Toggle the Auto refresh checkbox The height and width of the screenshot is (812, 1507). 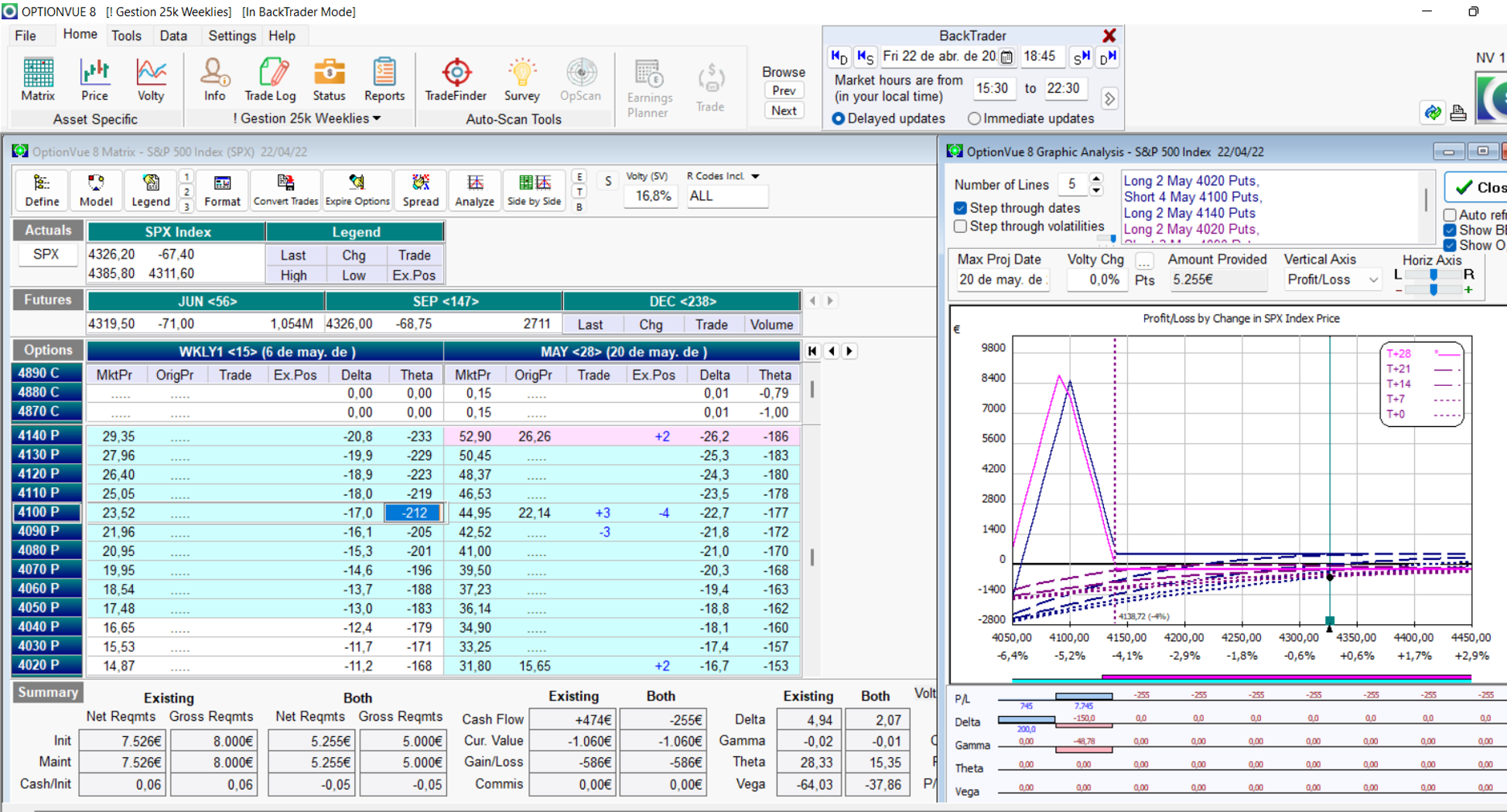(1450, 215)
